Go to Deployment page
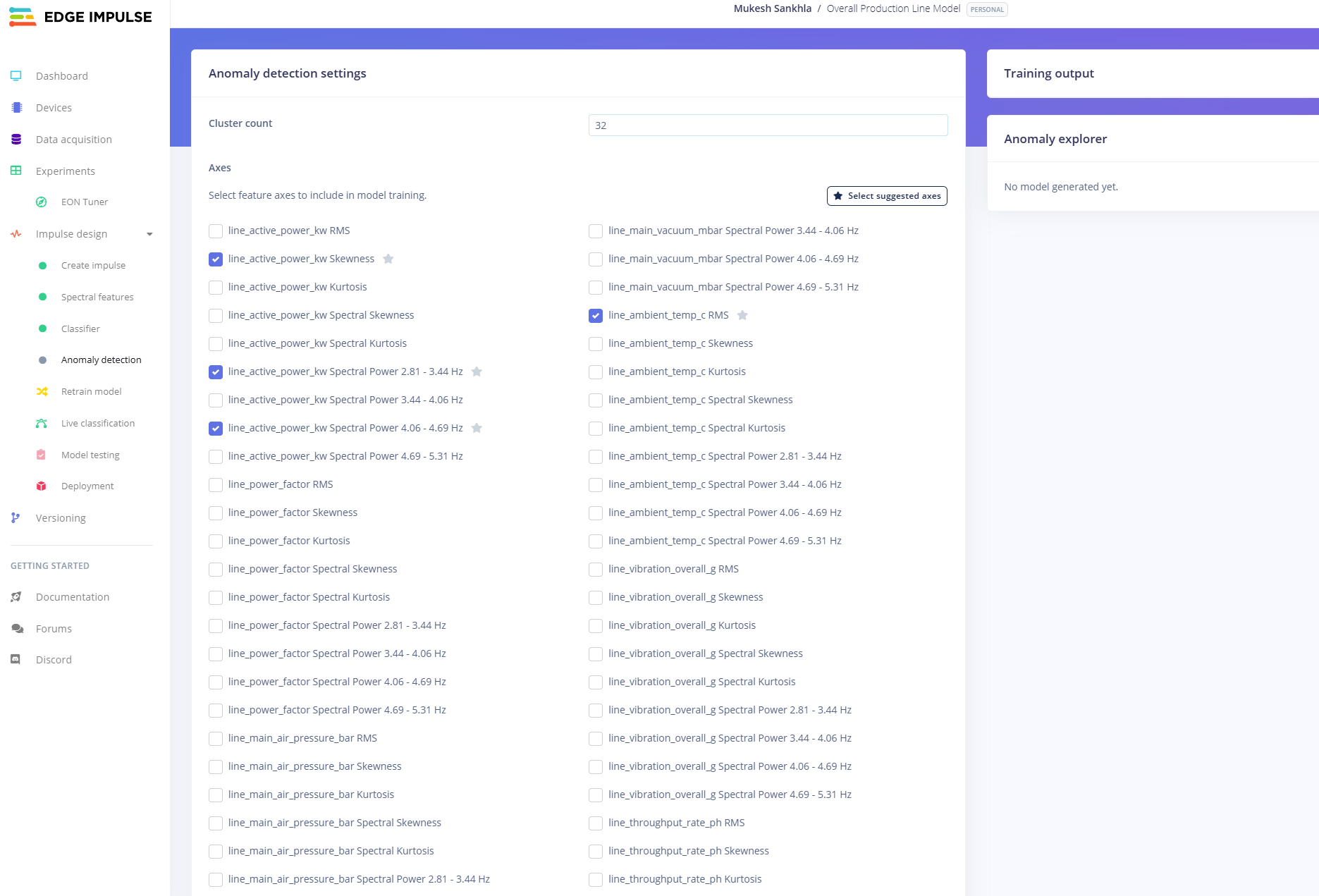Screen dimensions: 1319x896 87,486
